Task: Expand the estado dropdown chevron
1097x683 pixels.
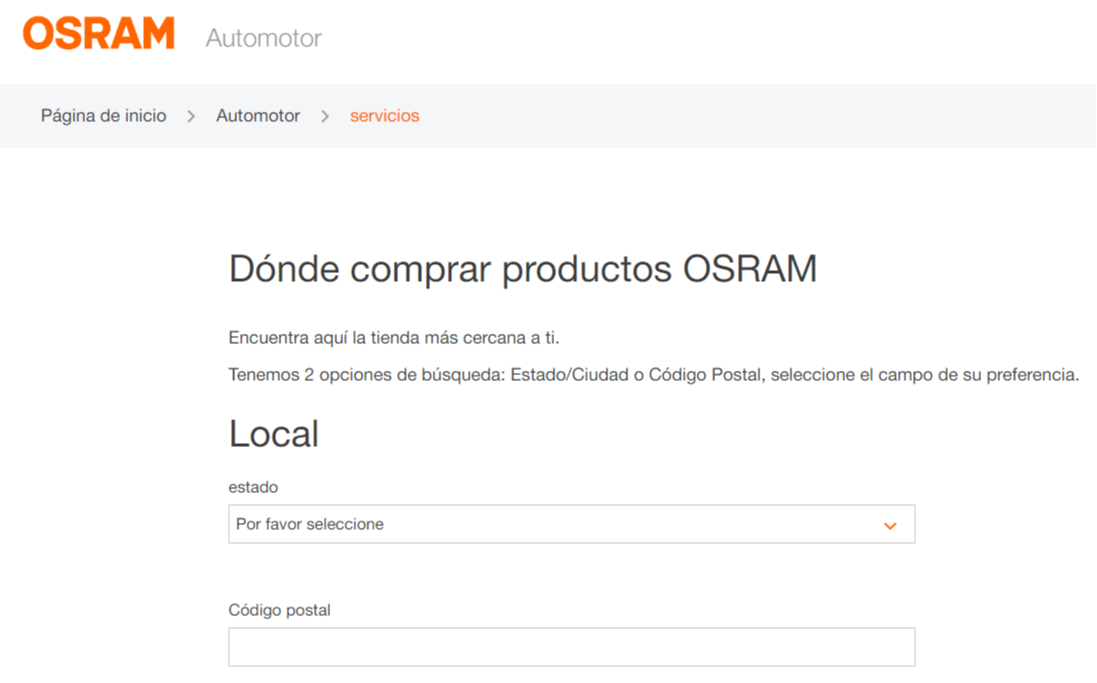Action: (x=890, y=526)
